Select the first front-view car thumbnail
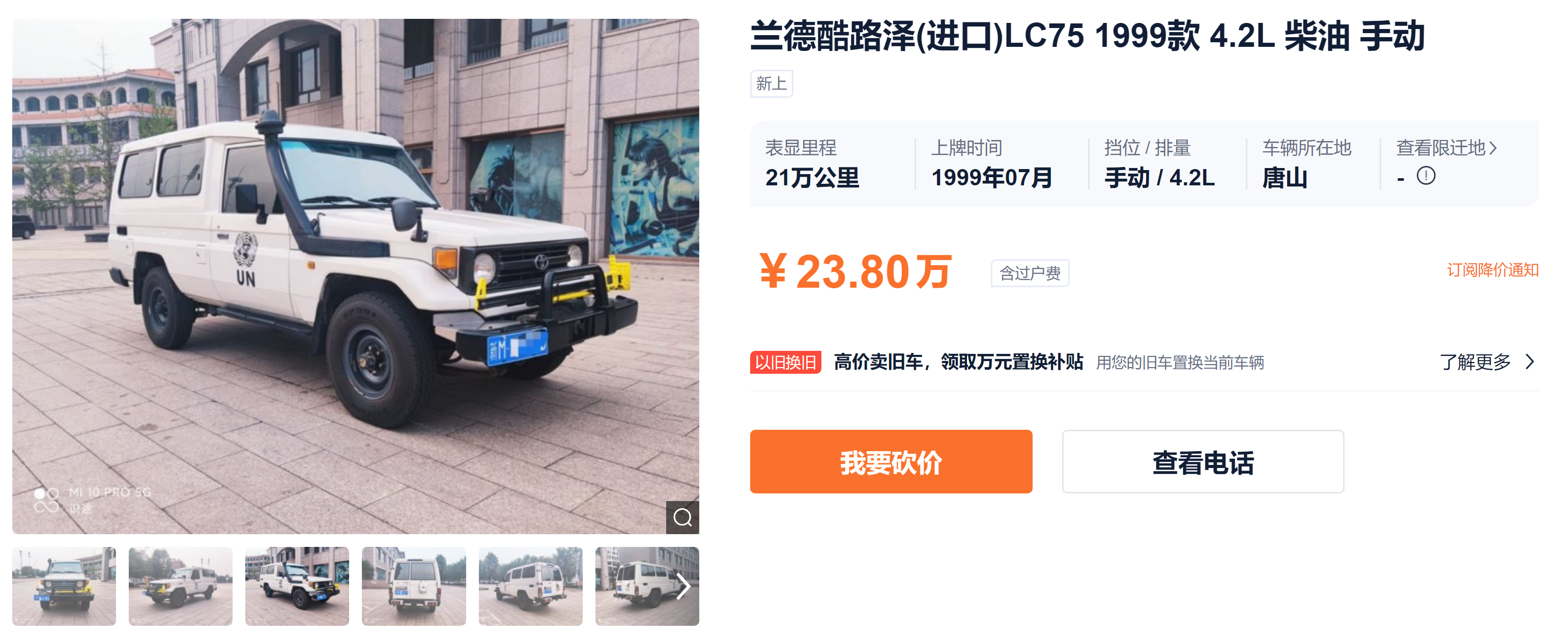This screenshot has width=1568, height=636. 64,586
